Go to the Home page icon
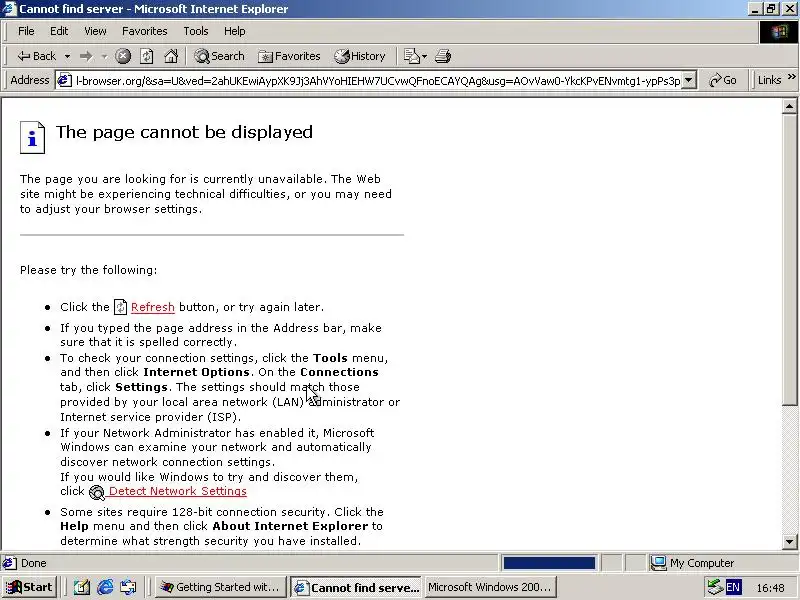The height and width of the screenshot is (600, 800). click(171, 56)
